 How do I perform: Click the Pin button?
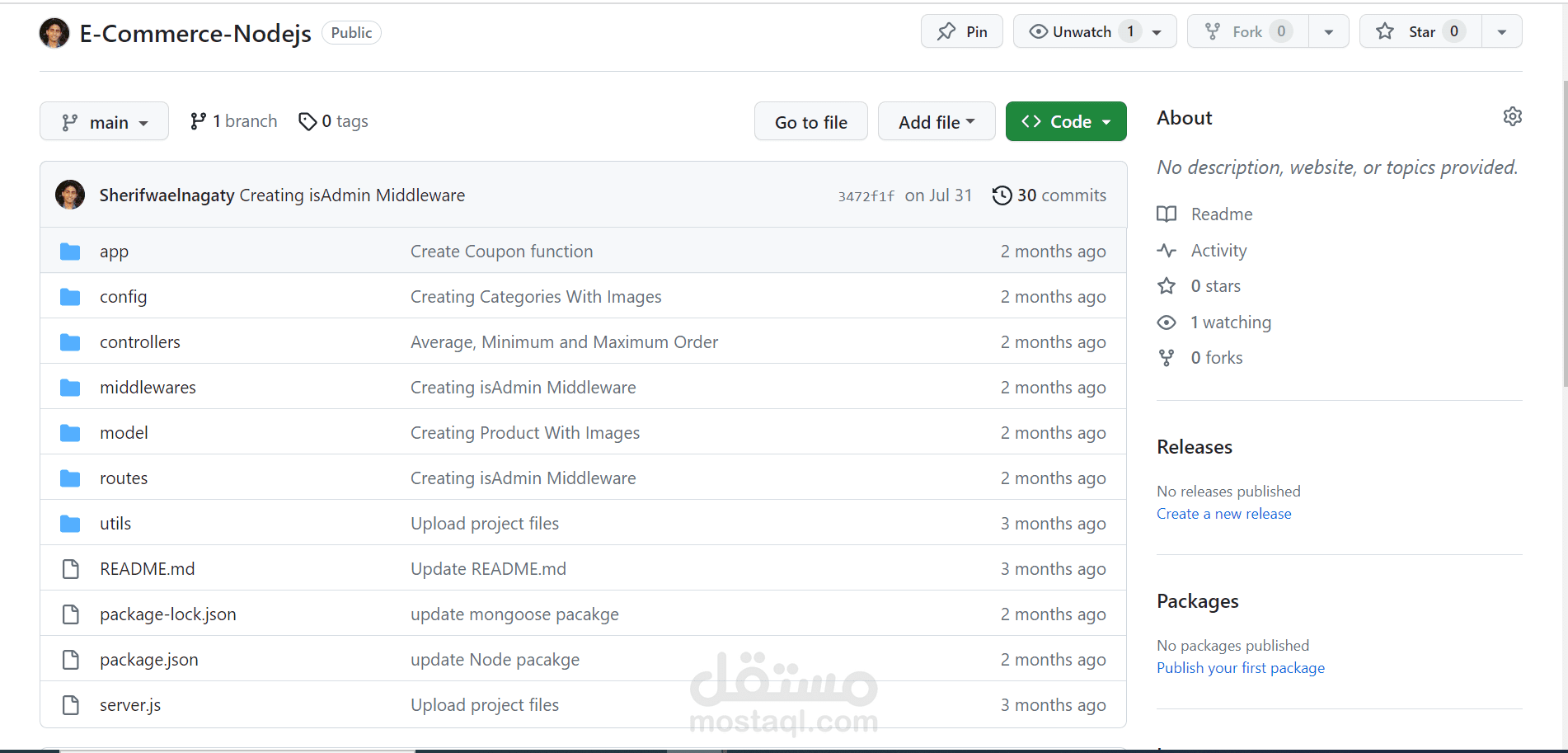962,31
